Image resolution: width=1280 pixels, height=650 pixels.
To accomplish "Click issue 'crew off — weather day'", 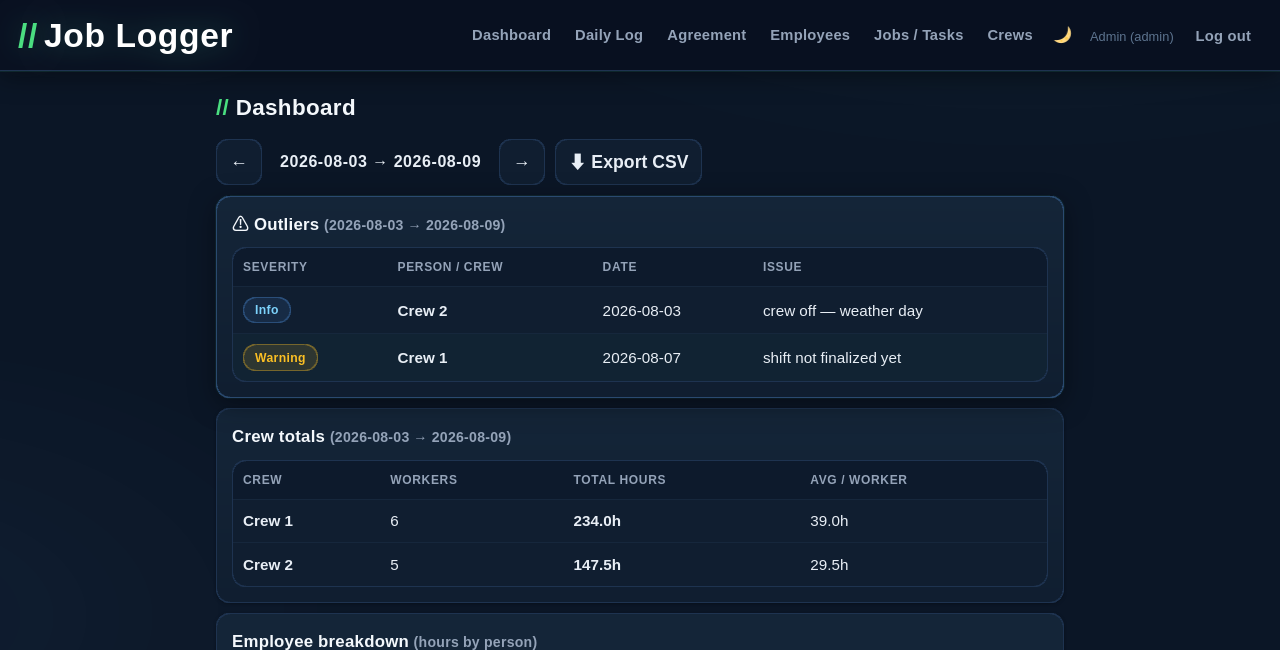I will click(x=843, y=311).
